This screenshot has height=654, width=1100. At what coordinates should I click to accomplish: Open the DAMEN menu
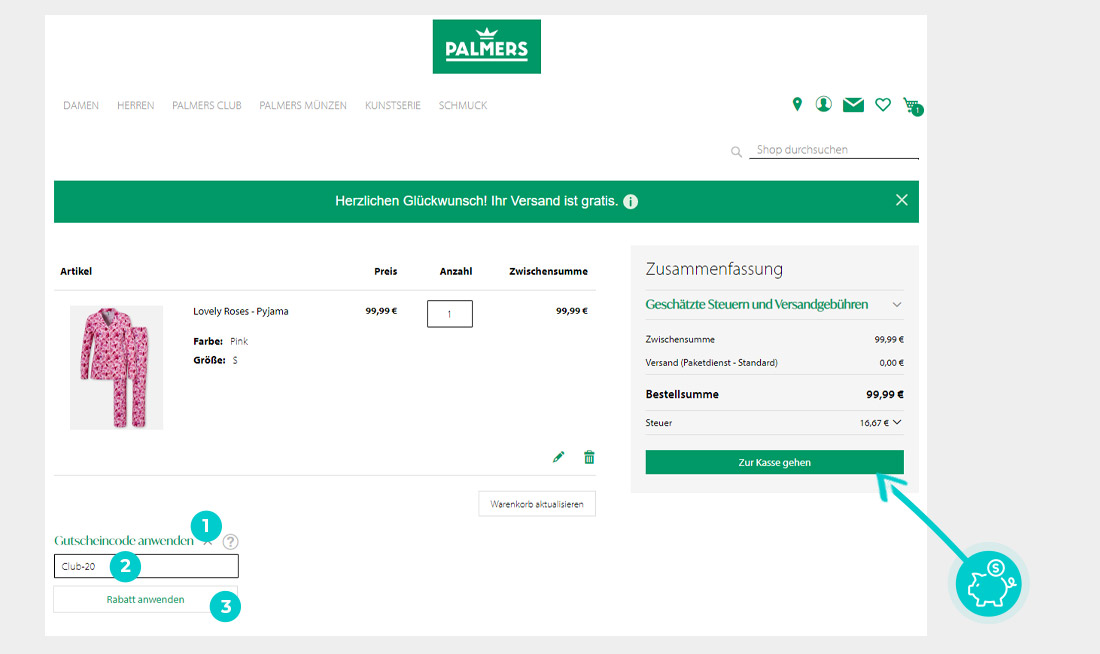81,105
